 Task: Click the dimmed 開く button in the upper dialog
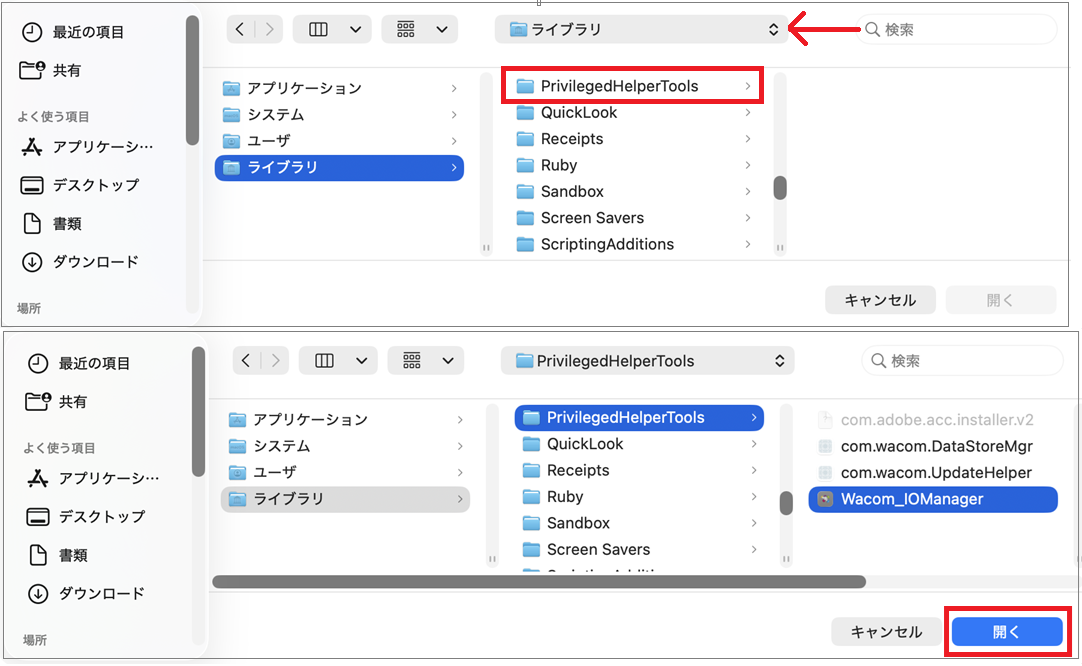pyautogui.click(x=1001, y=300)
